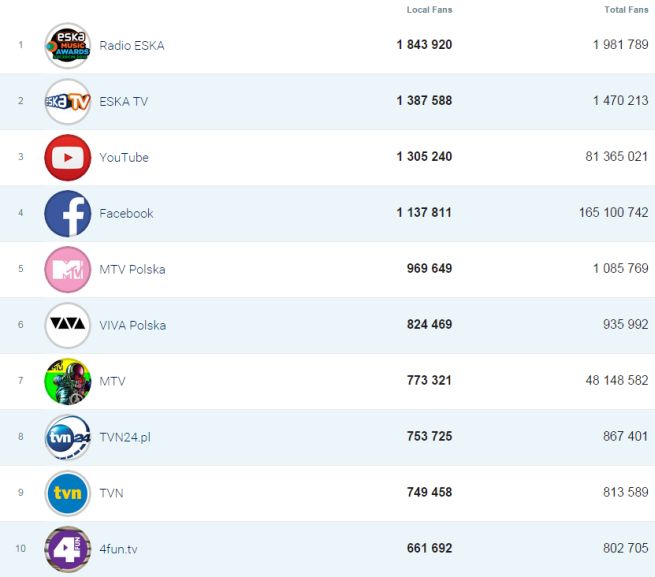Open the ESKA TV page link

click(x=124, y=101)
